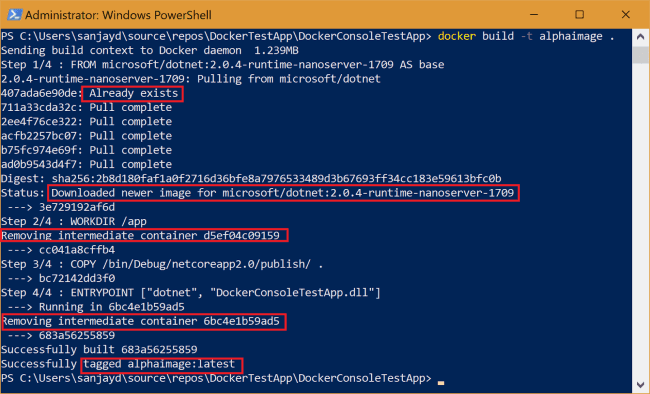Close the Administrator PowerShell window
This screenshot has height=394, width=650.
pyautogui.click(x=626, y=15)
